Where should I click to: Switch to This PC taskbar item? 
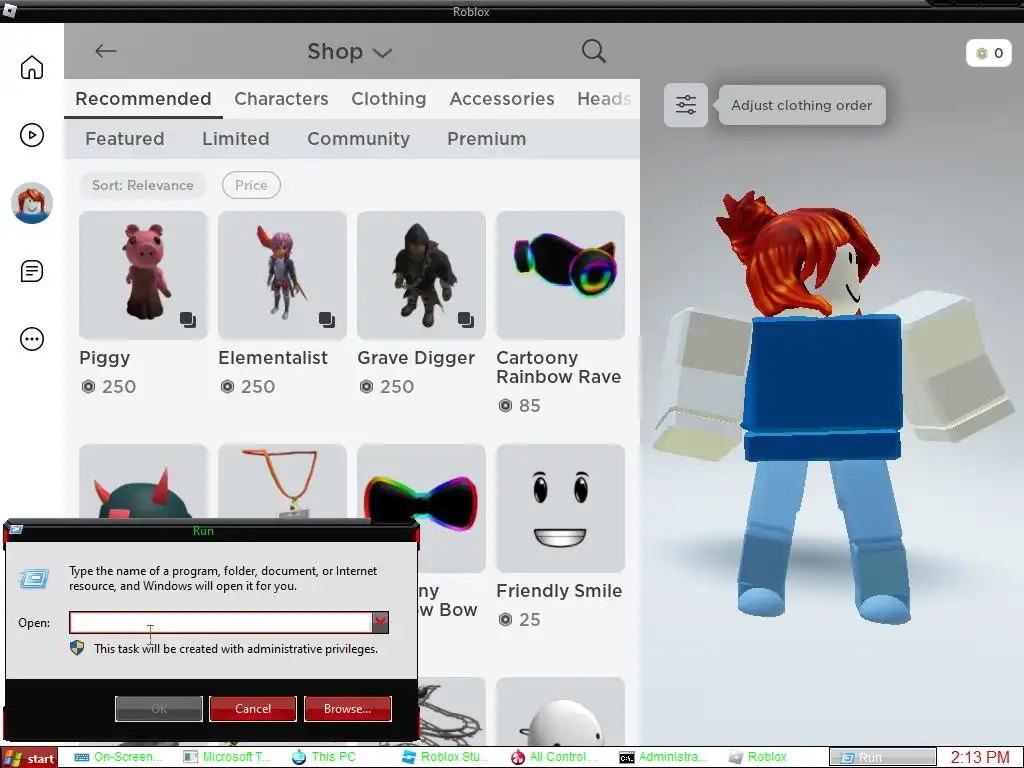pyautogui.click(x=325, y=757)
